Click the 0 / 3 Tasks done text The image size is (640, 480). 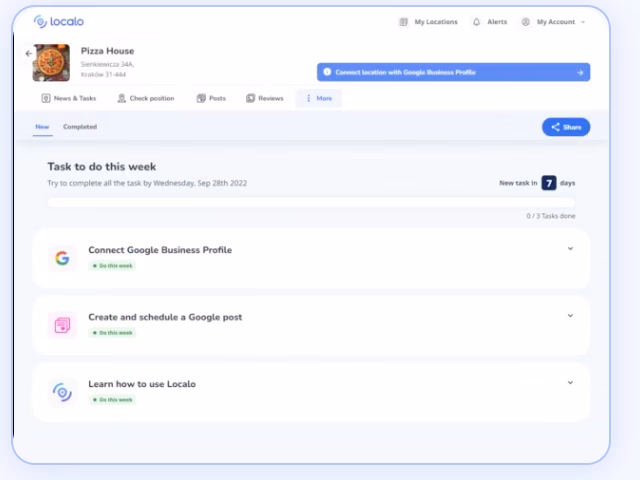551,216
